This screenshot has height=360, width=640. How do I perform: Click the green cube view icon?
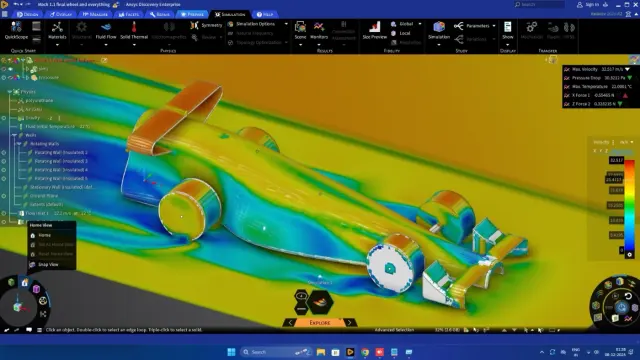pyautogui.click(x=11, y=282)
